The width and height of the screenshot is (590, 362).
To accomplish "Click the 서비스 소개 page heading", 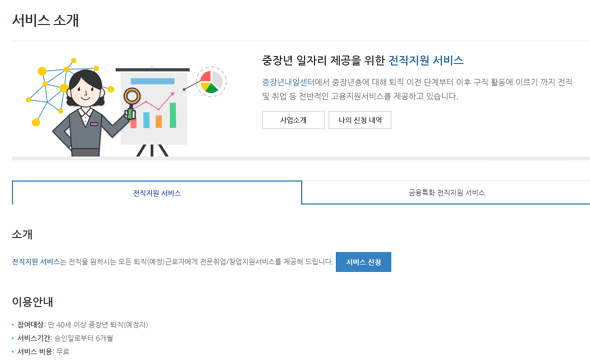I will (x=46, y=20).
